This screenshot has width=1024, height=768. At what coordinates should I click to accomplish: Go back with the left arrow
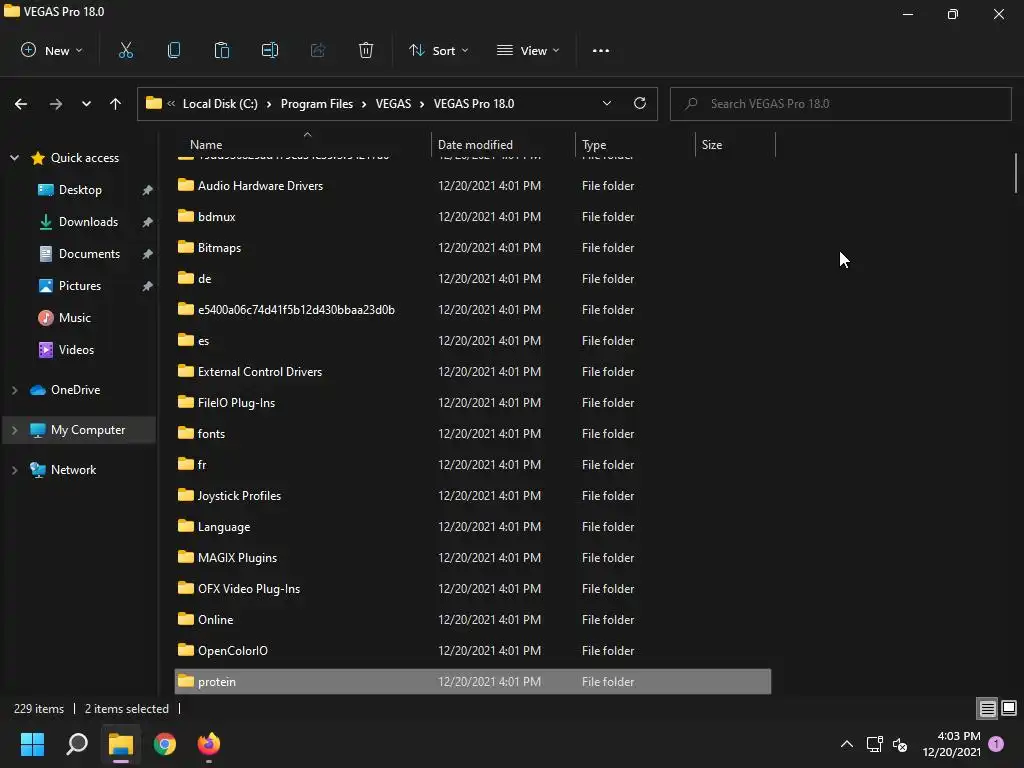(21, 104)
